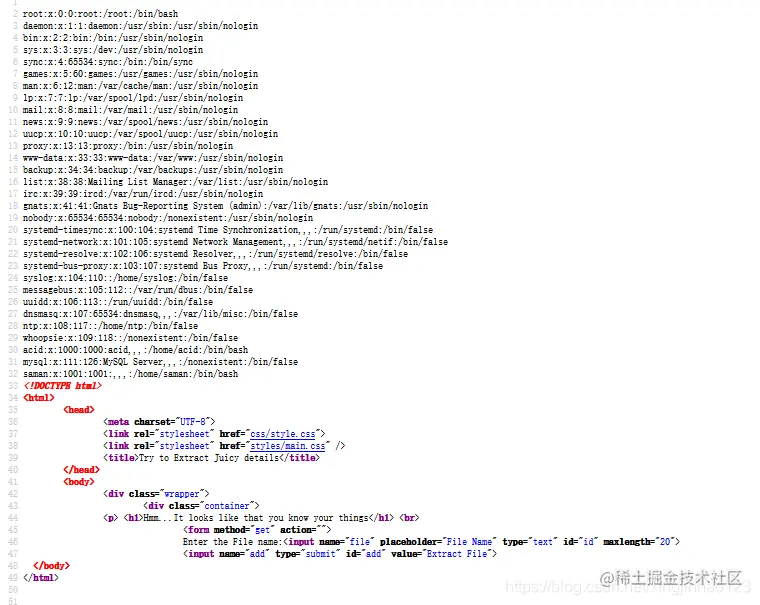This screenshot has width=760, height=605.
Task: Select the proxy:x:13:13 line
Action: point(128,146)
